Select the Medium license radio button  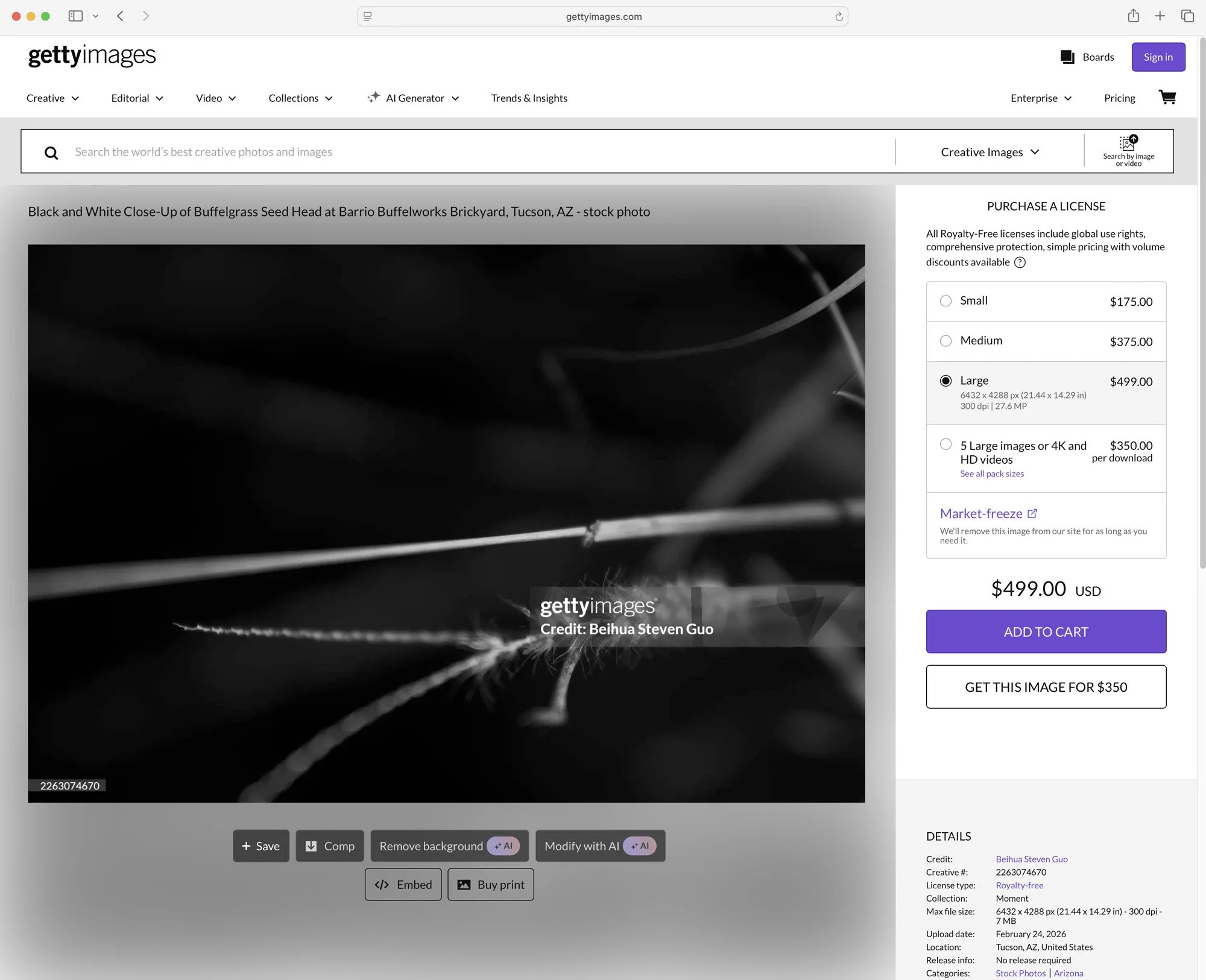click(x=946, y=341)
